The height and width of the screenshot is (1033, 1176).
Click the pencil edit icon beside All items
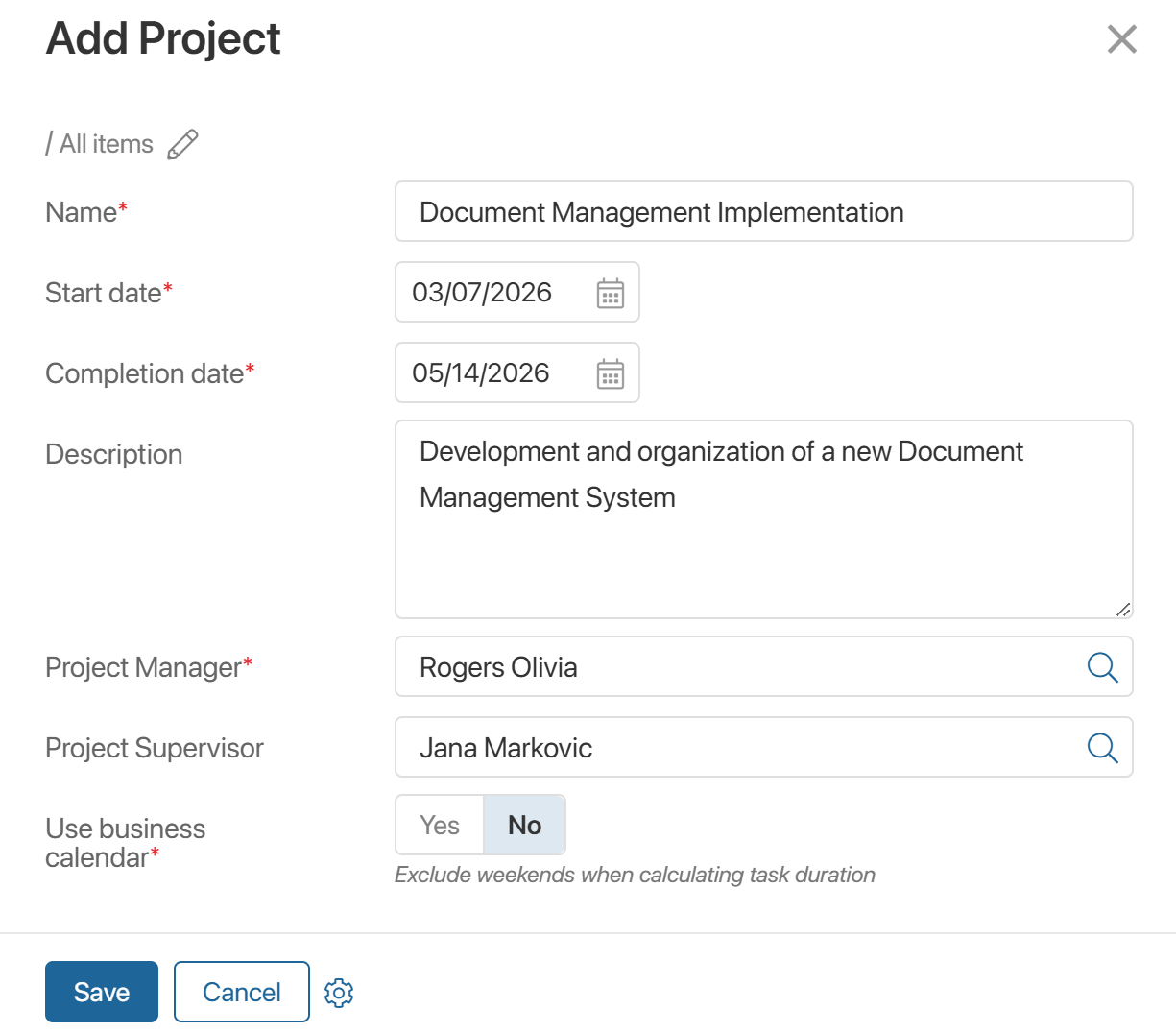coord(182,144)
